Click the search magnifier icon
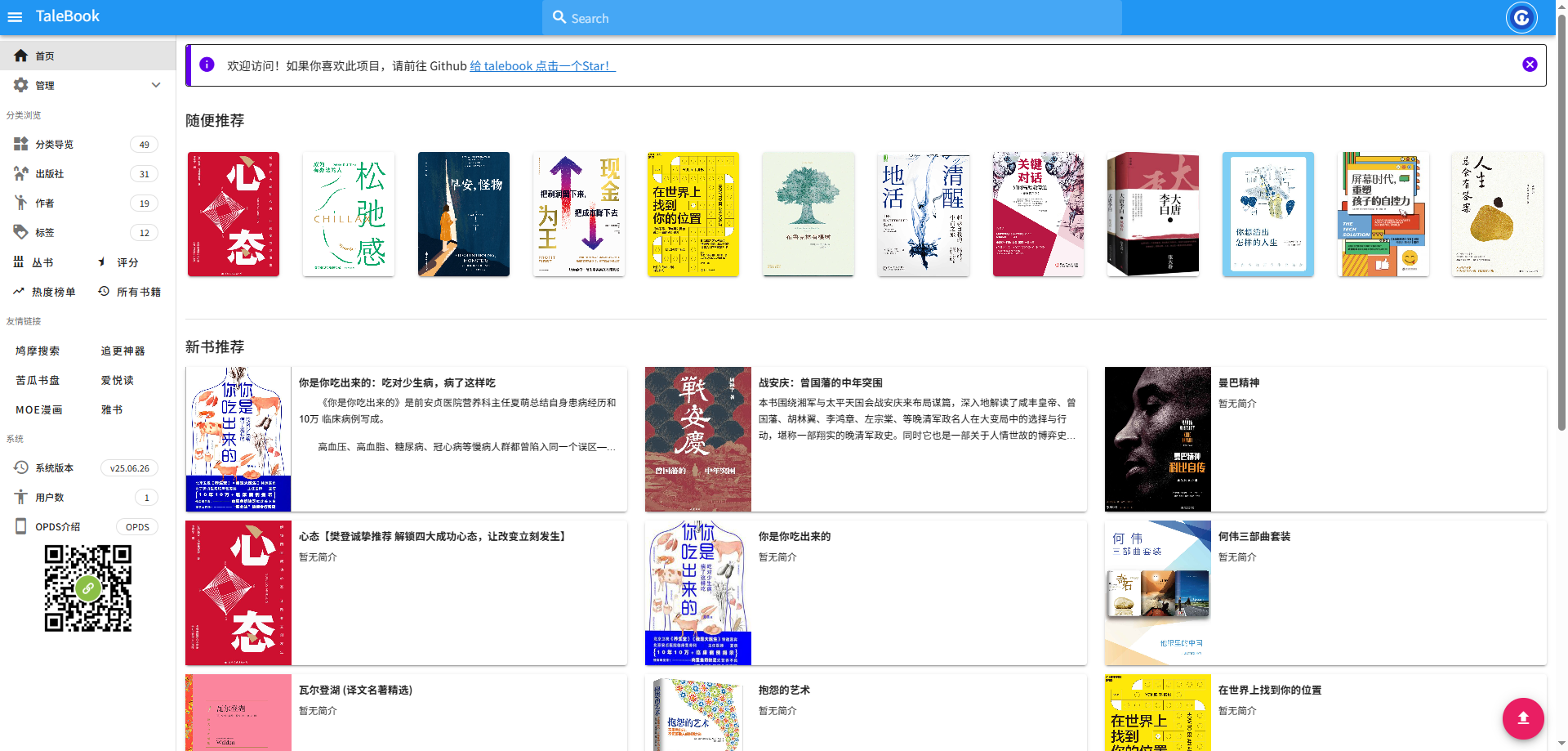The height and width of the screenshot is (751, 1568). (559, 17)
